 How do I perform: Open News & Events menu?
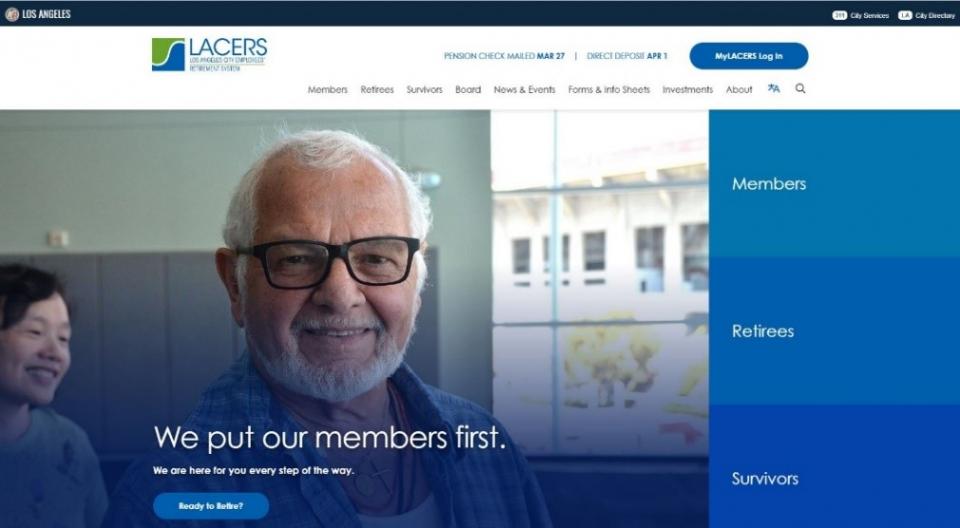(x=525, y=89)
